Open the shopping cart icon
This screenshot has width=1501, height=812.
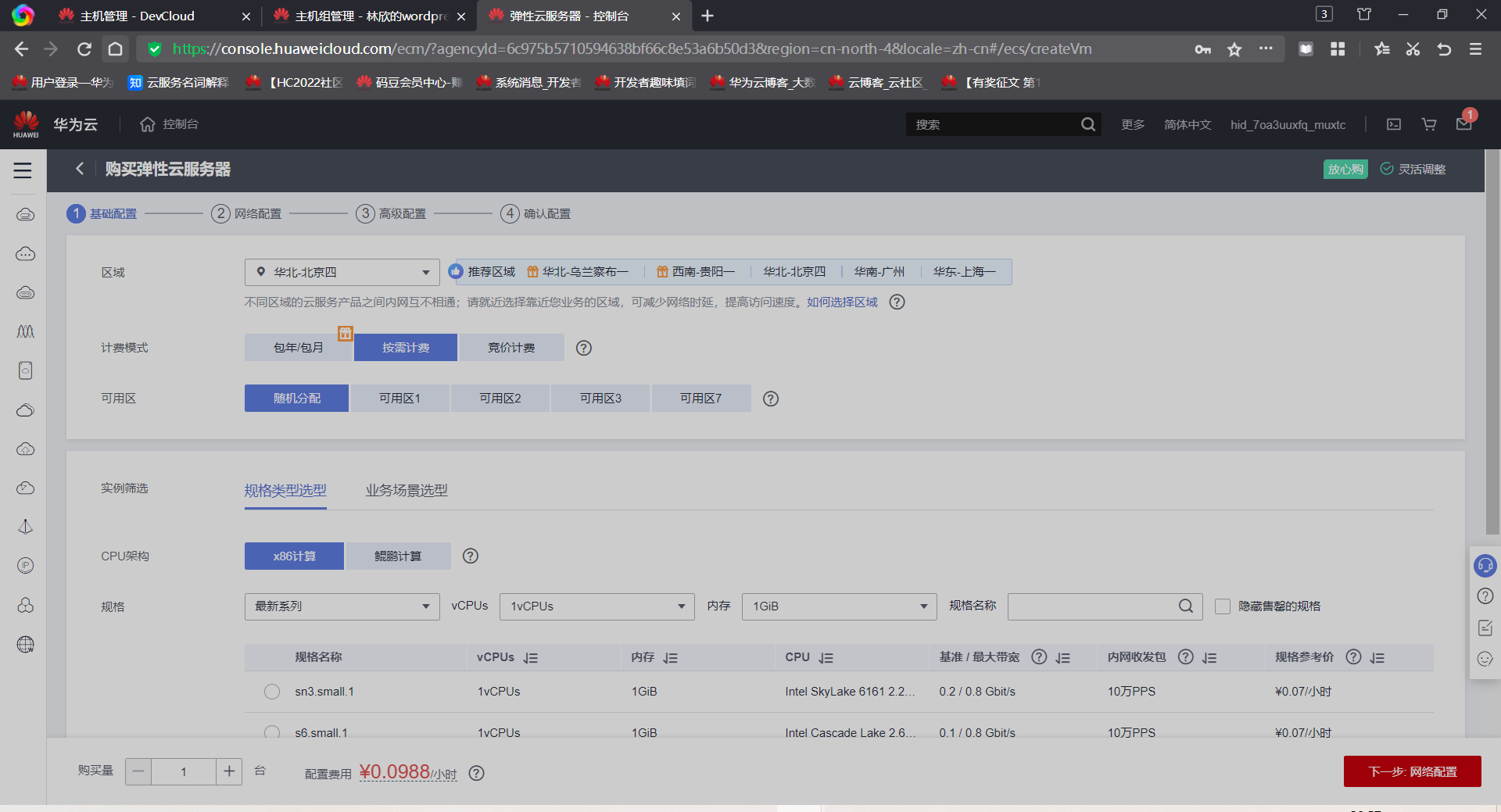1429,124
